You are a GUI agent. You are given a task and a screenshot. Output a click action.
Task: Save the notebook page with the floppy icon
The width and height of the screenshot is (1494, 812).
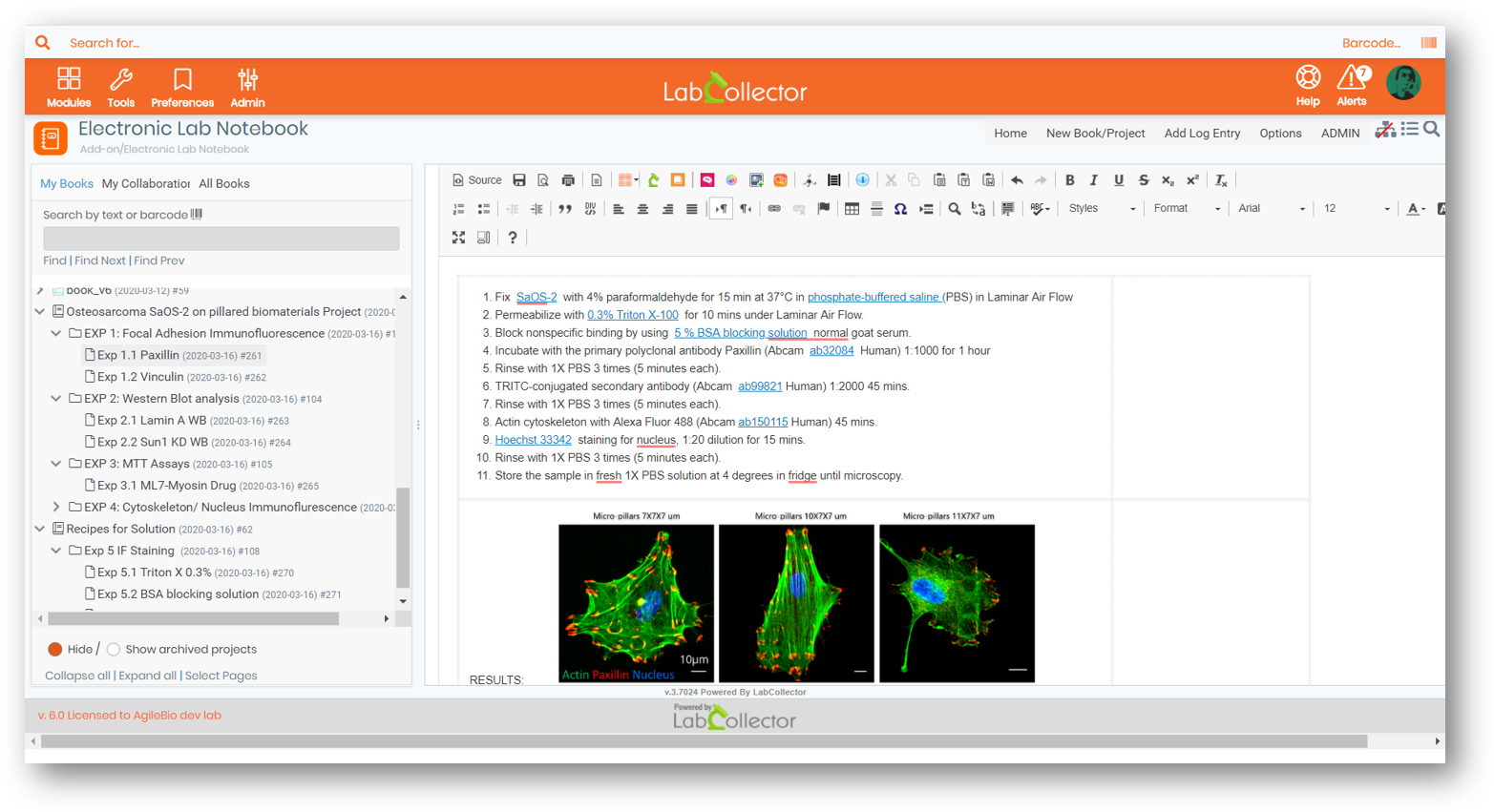[519, 180]
